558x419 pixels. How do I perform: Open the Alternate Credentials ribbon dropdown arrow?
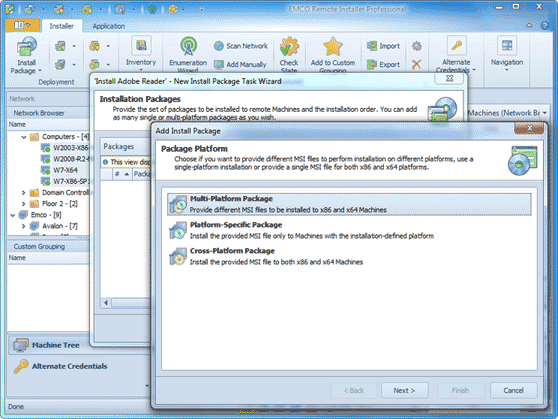tap(474, 69)
